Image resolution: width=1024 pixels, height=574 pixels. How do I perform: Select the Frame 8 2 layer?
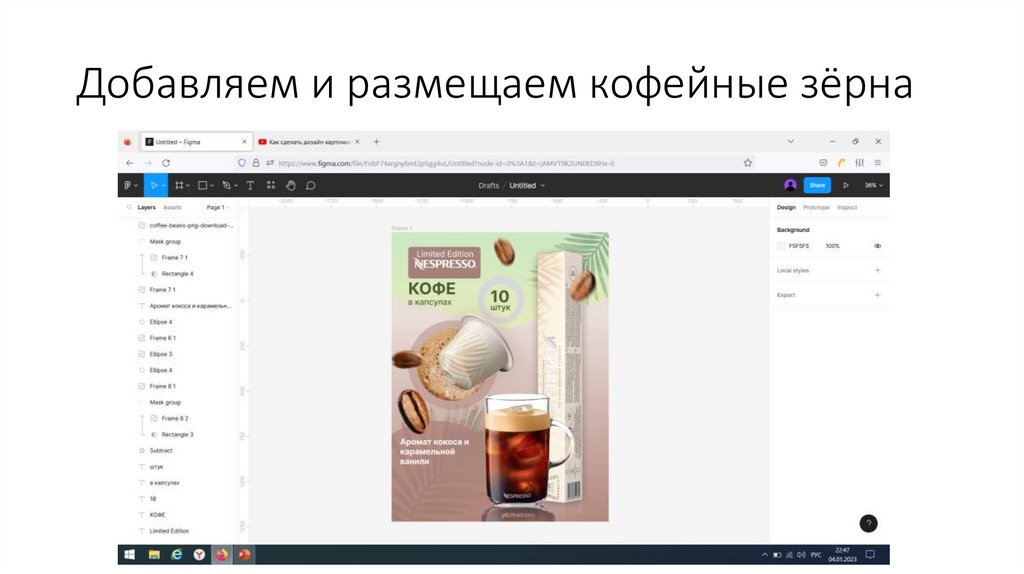[x=174, y=419]
